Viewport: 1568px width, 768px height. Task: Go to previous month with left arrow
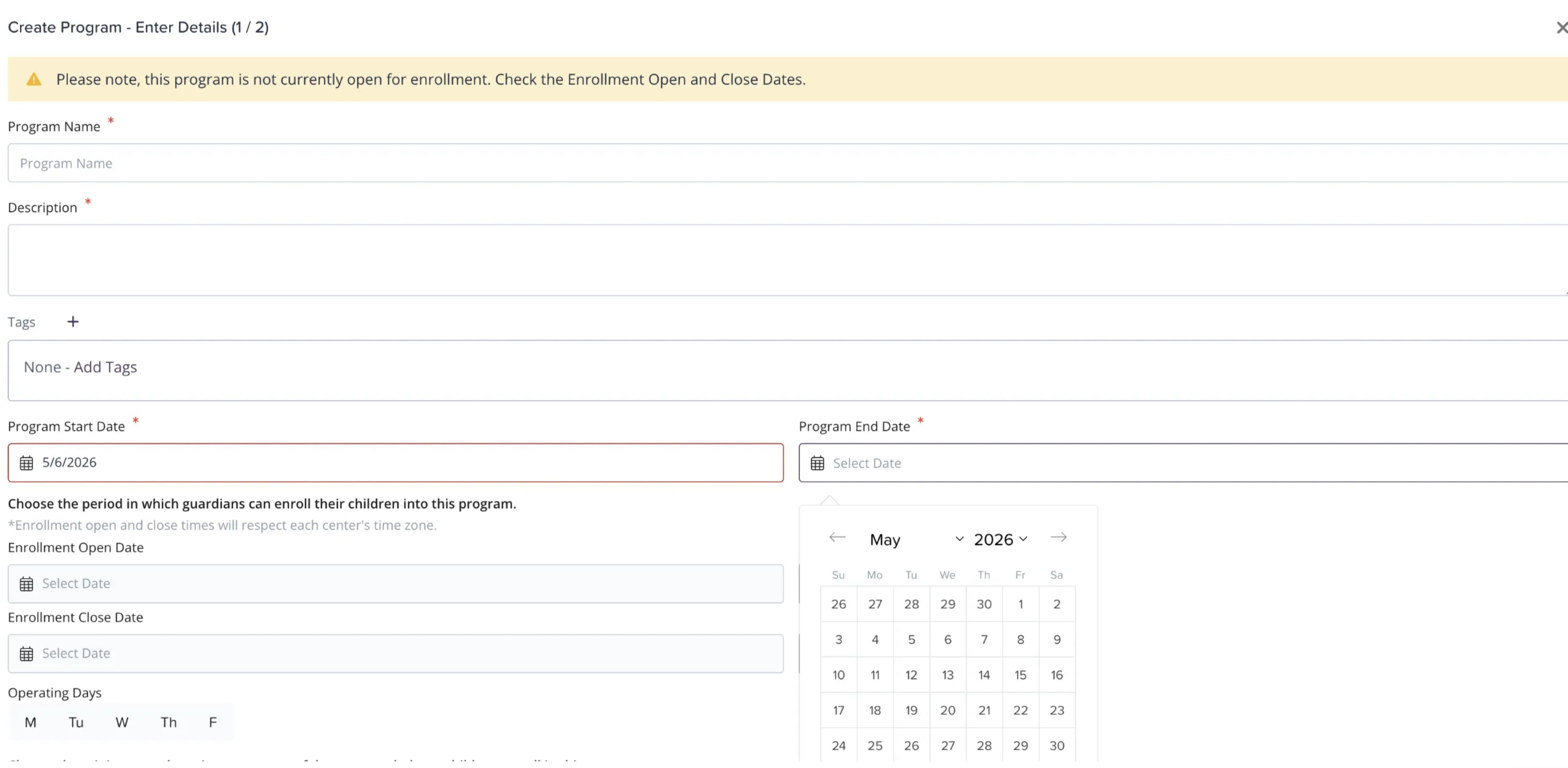coord(837,537)
